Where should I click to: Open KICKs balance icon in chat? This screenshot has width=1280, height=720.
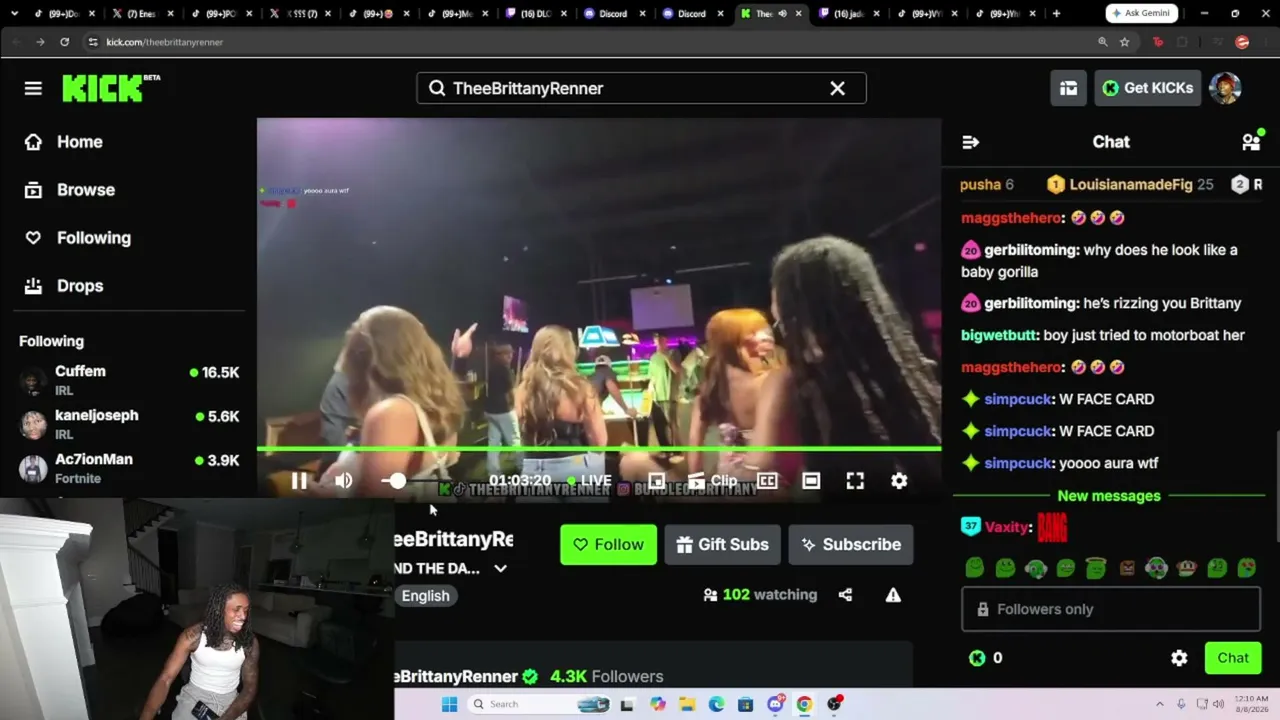977,658
